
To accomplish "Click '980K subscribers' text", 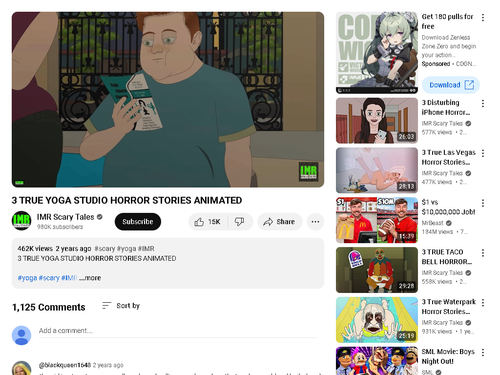I will point(60,227).
